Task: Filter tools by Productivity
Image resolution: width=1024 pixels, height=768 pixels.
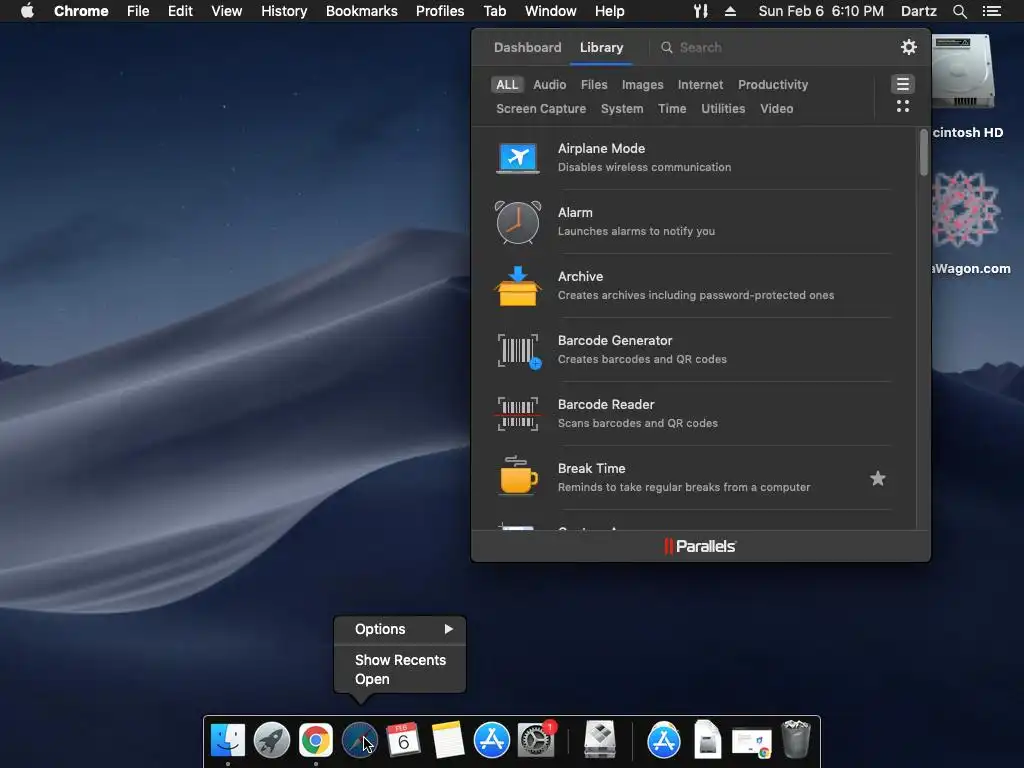Action: click(x=773, y=85)
